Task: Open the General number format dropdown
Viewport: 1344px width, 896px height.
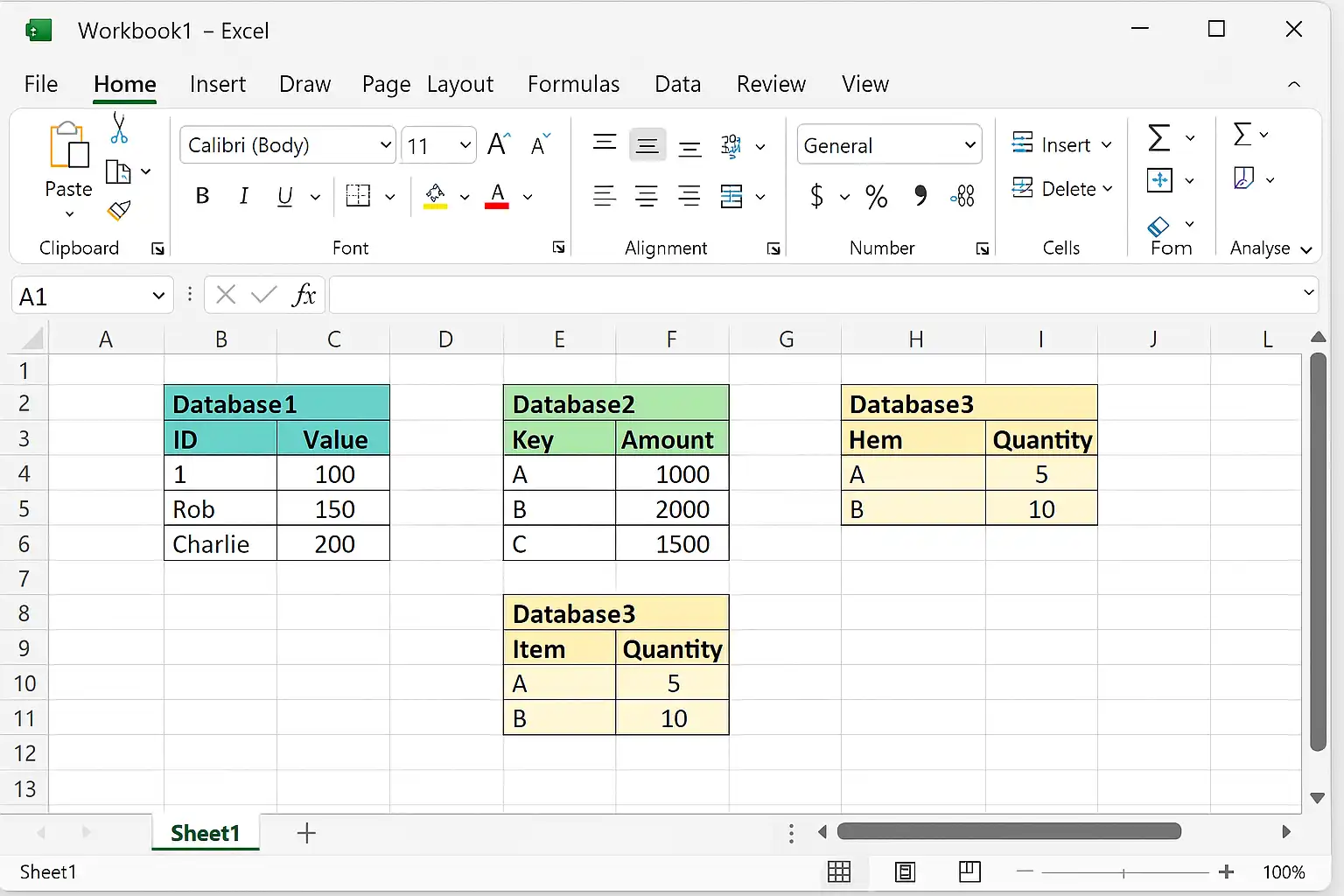Action: pyautogui.click(x=889, y=145)
